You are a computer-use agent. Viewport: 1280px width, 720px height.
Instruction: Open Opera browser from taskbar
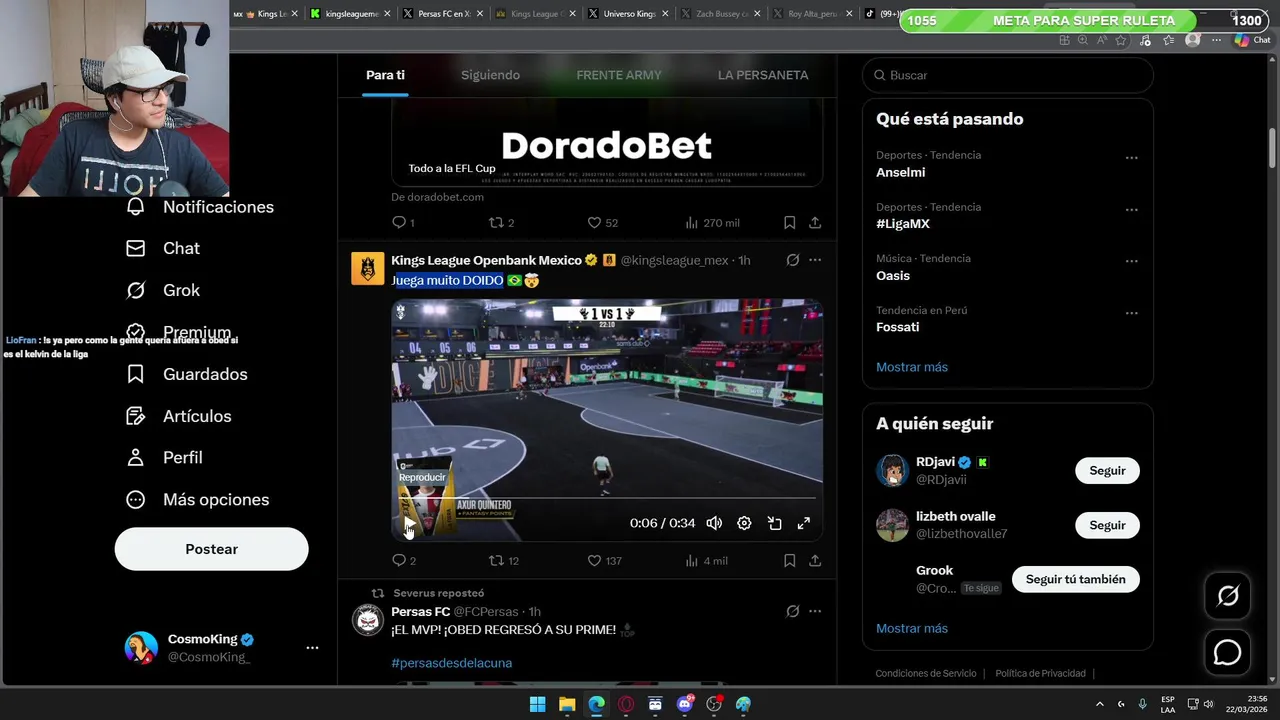[626, 704]
